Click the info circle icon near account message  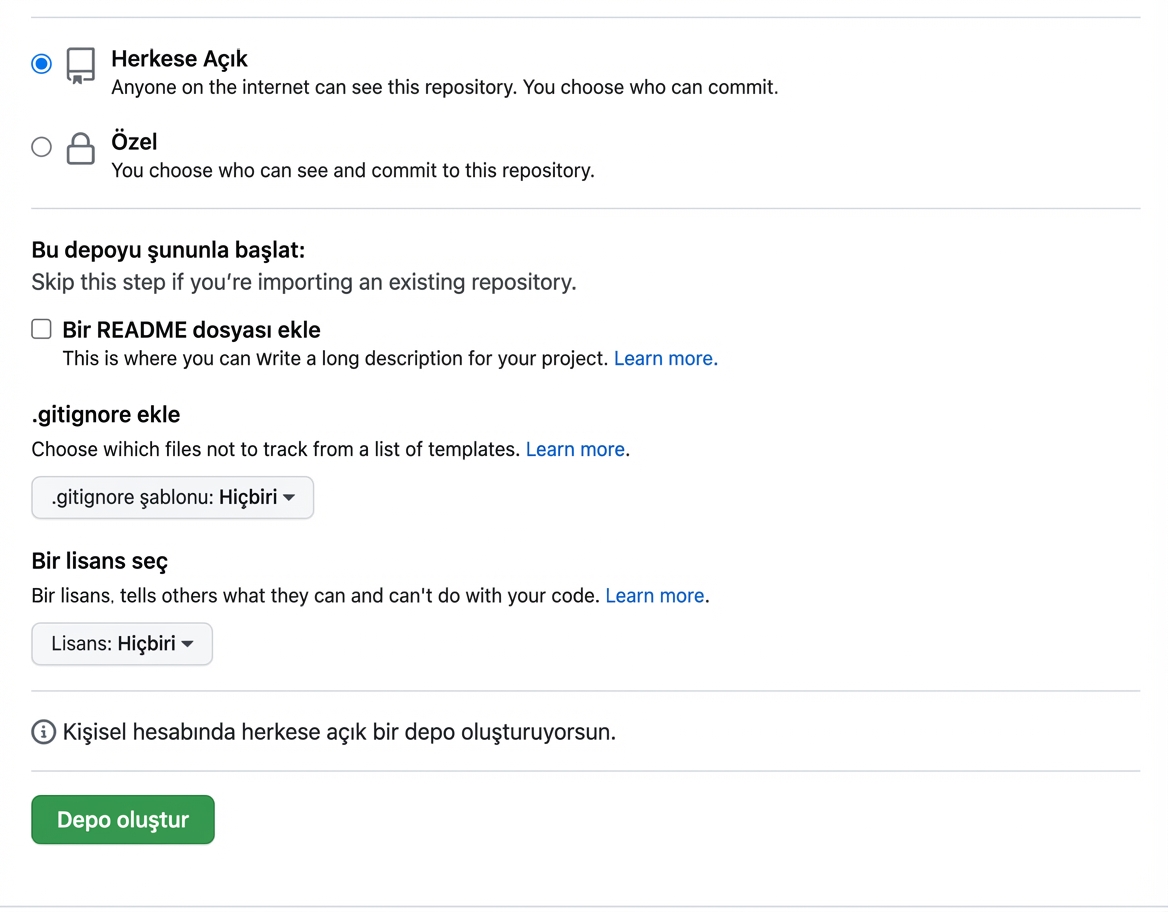(x=42, y=732)
